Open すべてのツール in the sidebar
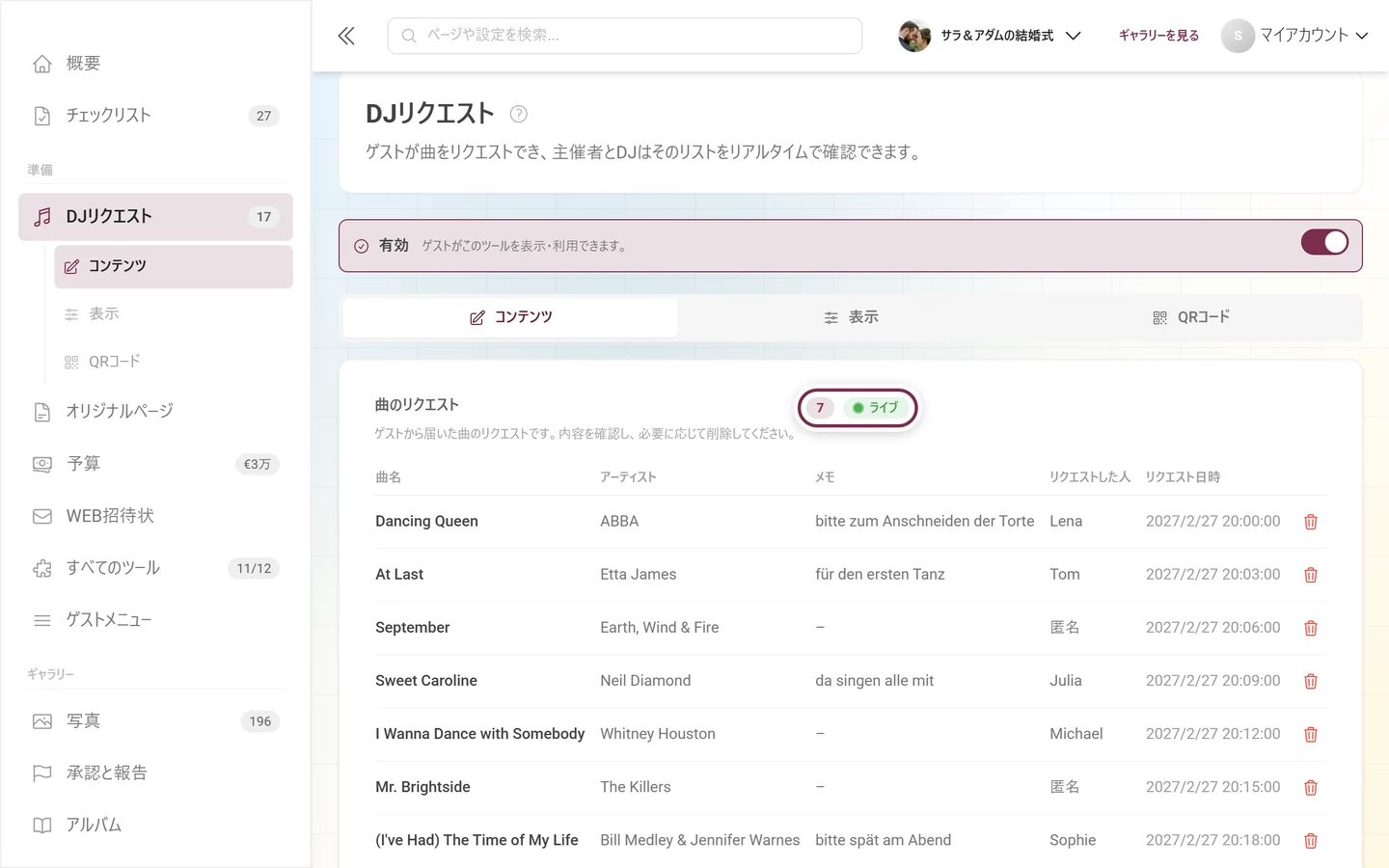Screen dimensions: 1389x868 pos(155,568)
